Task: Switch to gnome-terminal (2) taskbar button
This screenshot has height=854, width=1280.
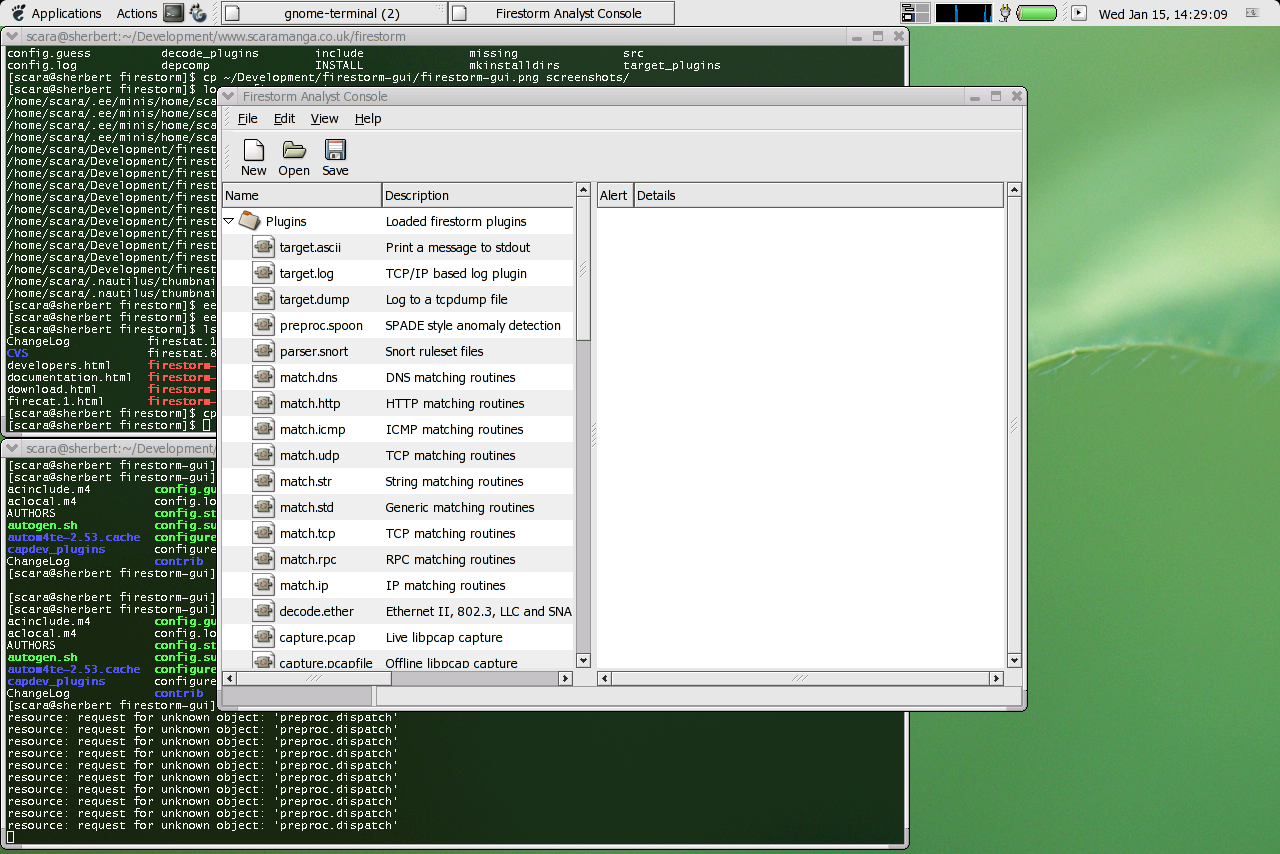Action: [332, 13]
